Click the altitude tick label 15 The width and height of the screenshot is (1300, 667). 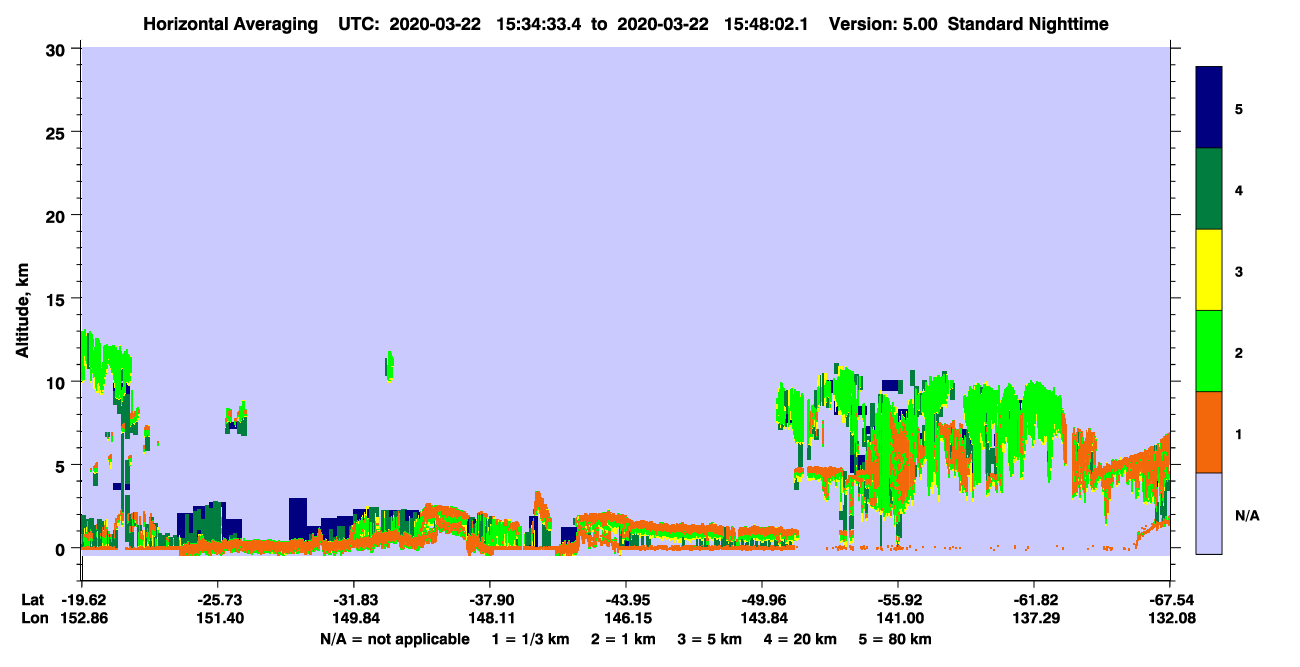pos(58,299)
